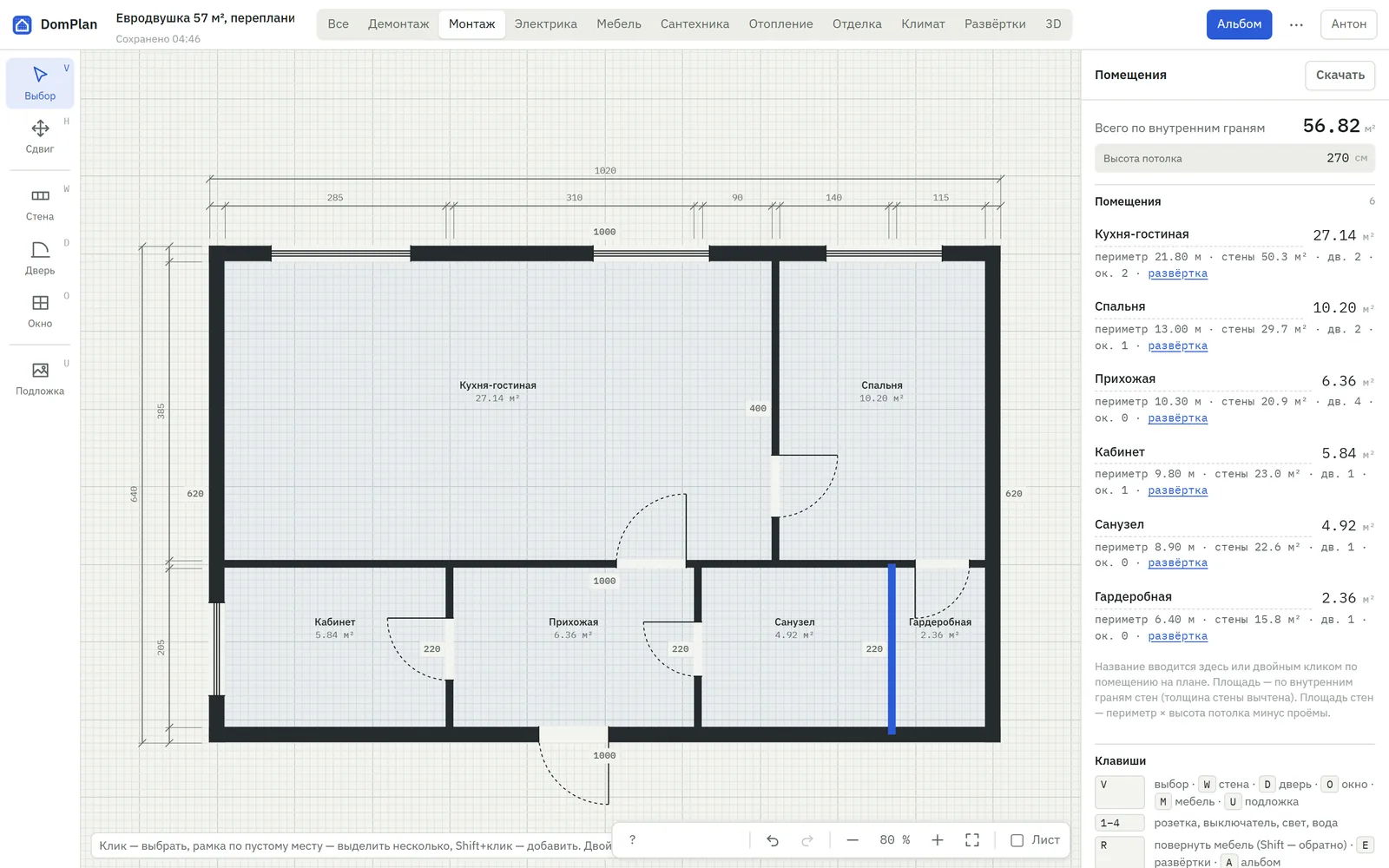
Task: Open the Подложка underlay tool
Action: click(40, 378)
